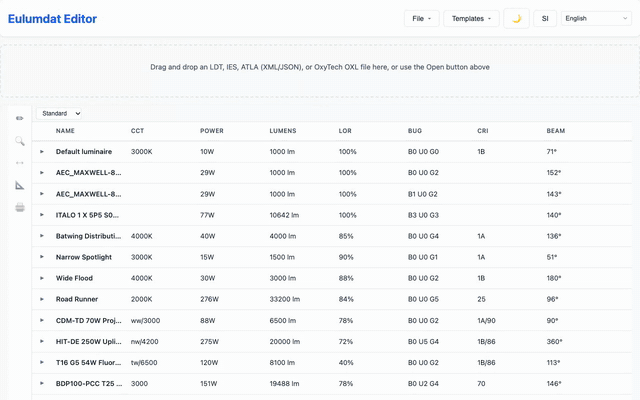Click the B3 U0 G3 BUG rating
This screenshot has height=400, width=640.
423,215
